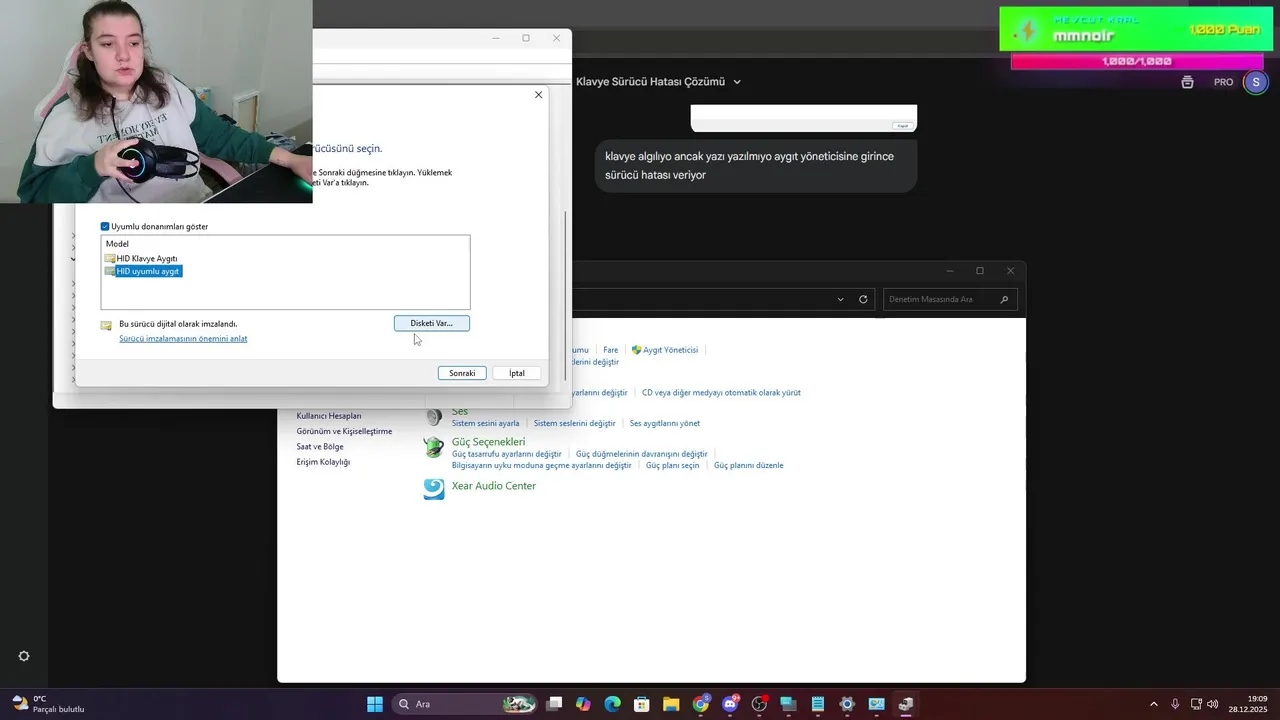The height and width of the screenshot is (720, 1280).
Task: Click the 'İptal' button
Action: (x=517, y=373)
